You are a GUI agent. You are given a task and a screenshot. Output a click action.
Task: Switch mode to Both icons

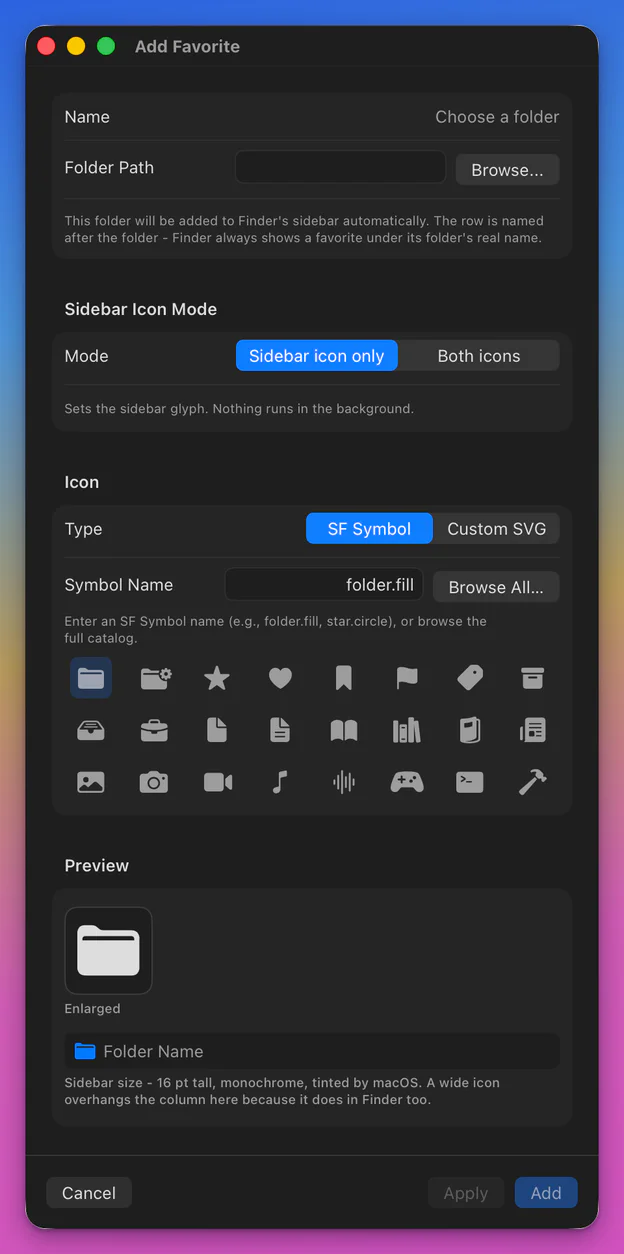point(479,356)
